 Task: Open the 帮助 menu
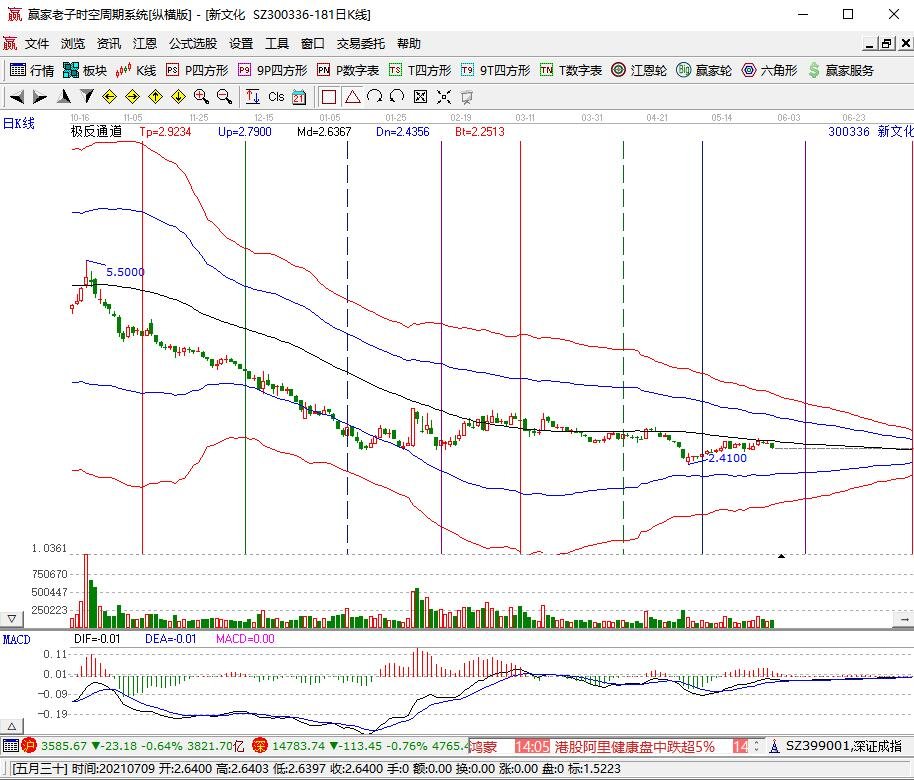(409, 44)
